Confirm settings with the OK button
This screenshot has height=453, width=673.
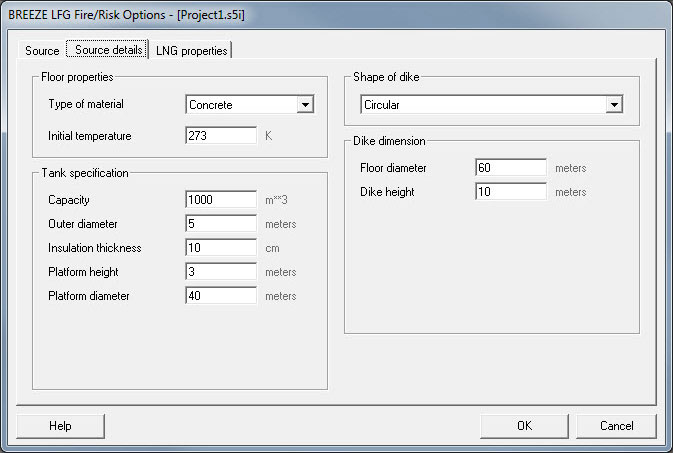524,426
